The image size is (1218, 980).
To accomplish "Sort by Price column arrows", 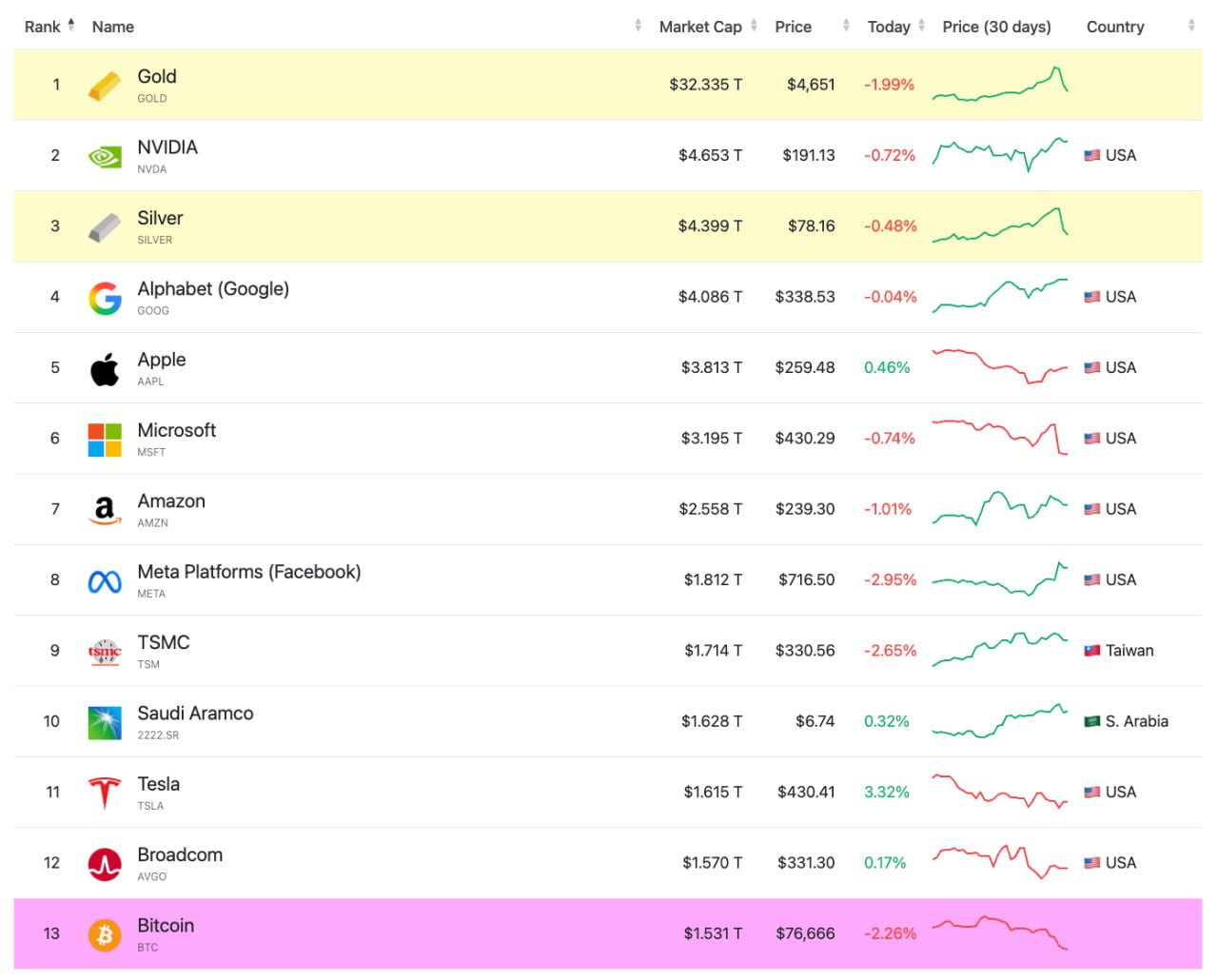I will pyautogui.click(x=846, y=26).
